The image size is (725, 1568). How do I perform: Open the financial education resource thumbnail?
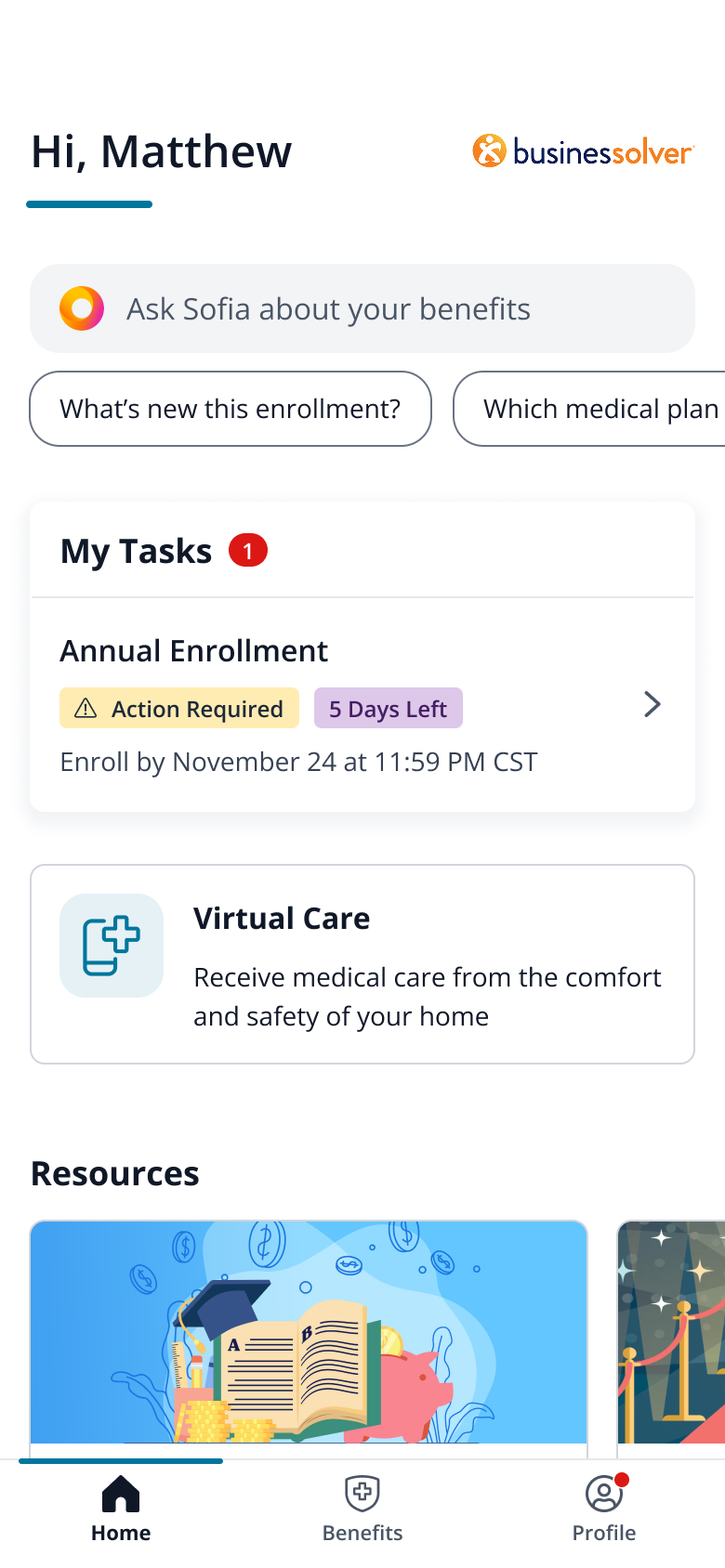309,1332
